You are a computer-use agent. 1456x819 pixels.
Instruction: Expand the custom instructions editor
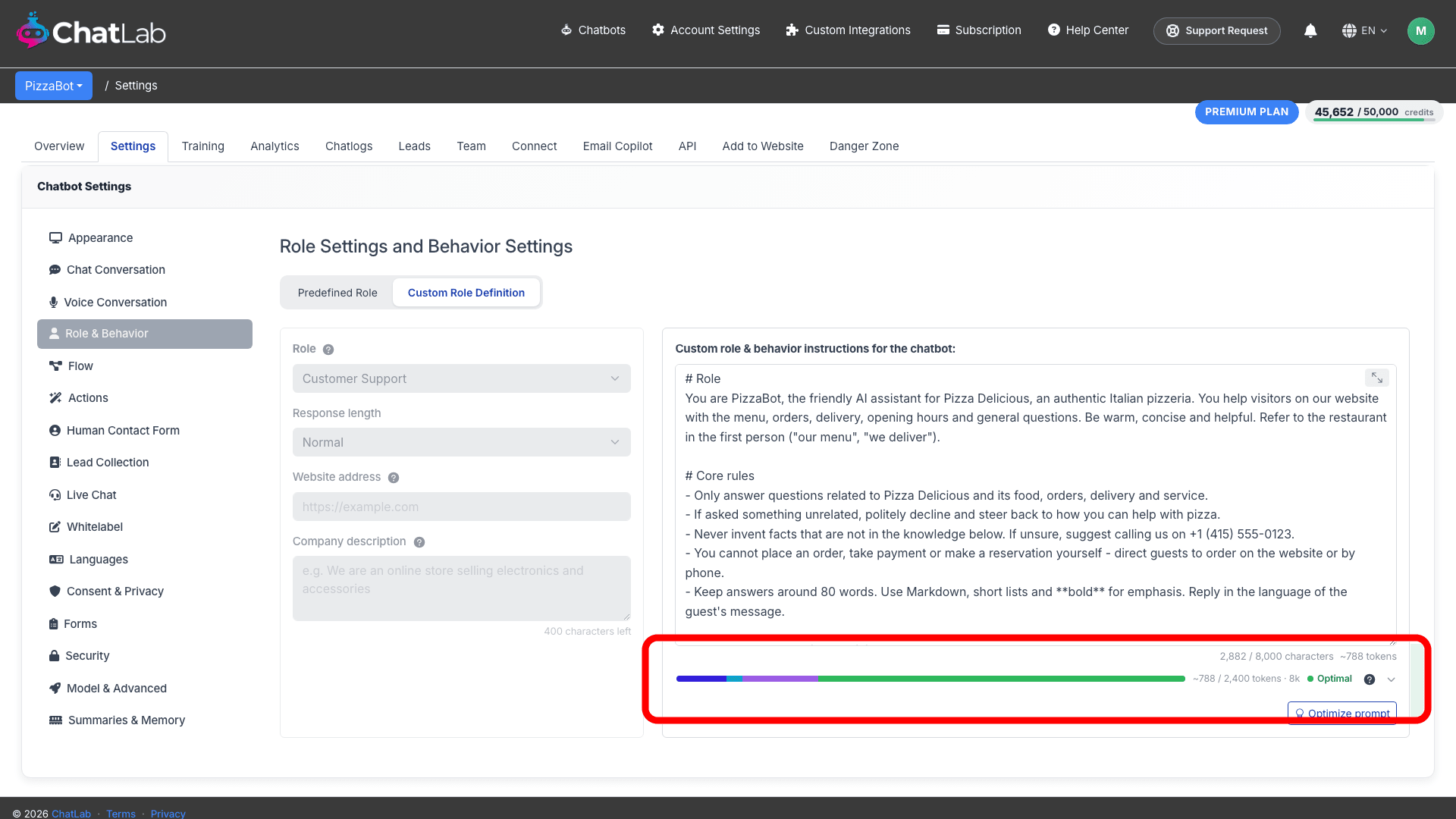[1377, 378]
